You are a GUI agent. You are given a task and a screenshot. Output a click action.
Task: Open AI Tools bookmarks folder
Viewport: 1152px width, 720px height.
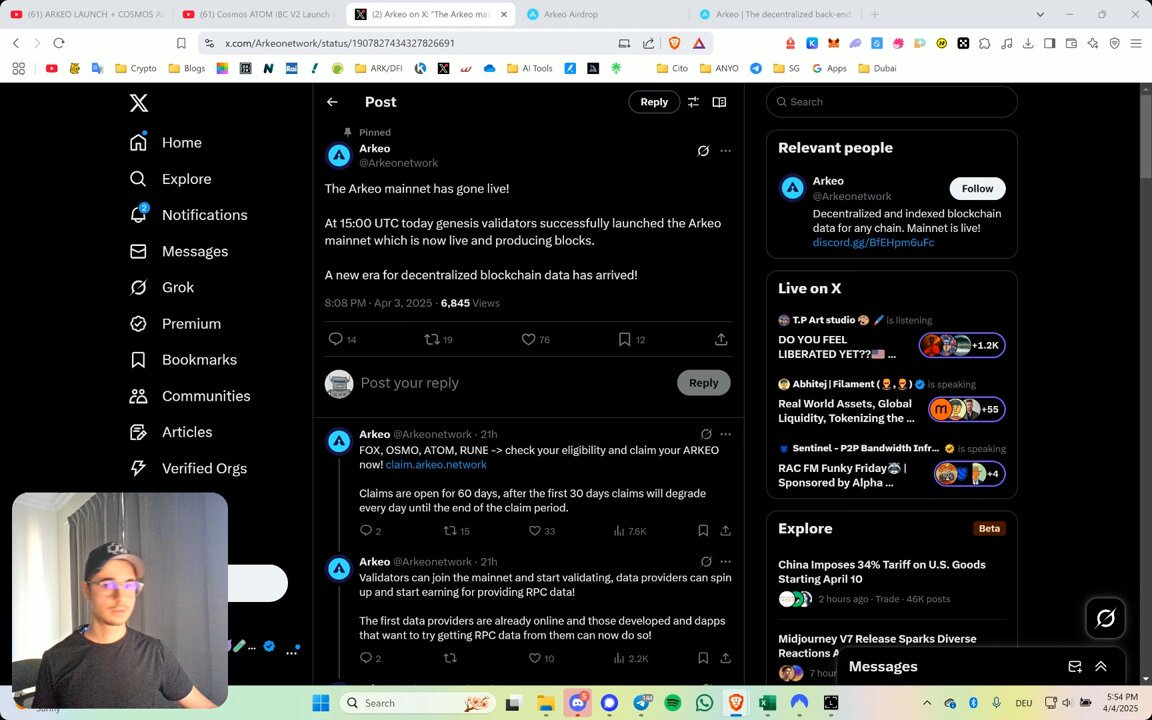point(529,68)
